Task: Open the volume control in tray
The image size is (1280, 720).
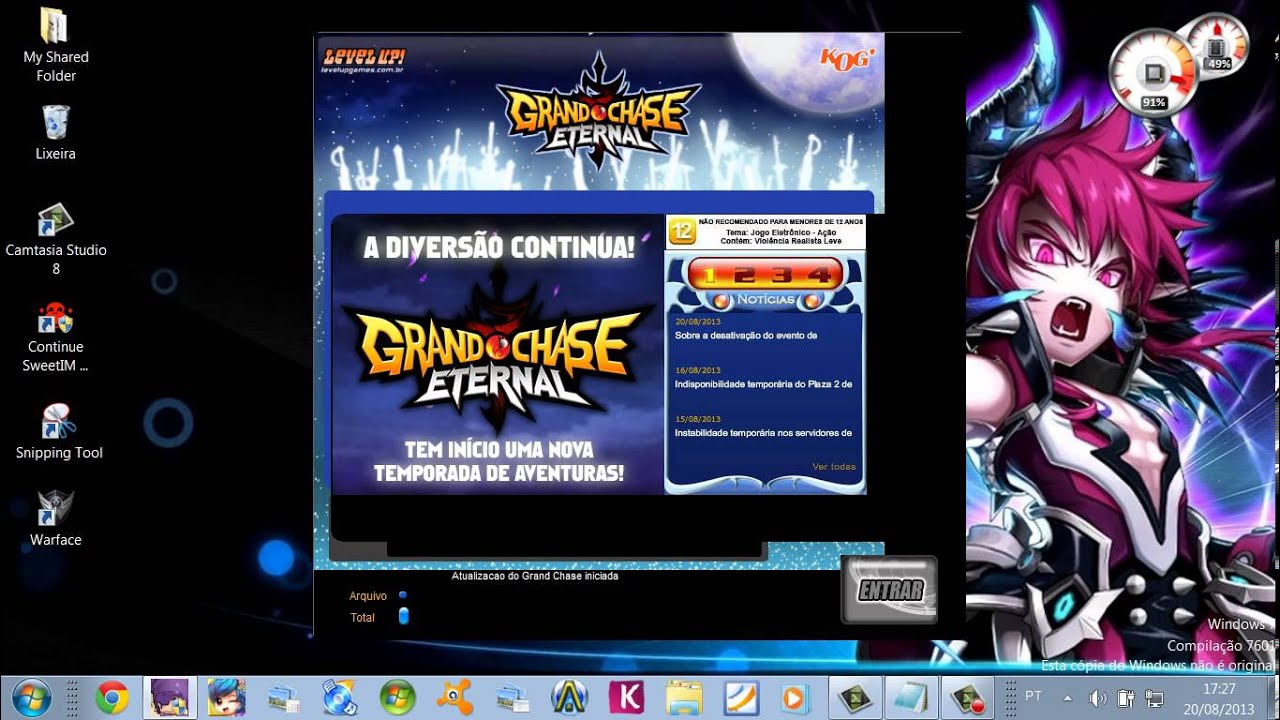Action: pyautogui.click(x=1097, y=697)
